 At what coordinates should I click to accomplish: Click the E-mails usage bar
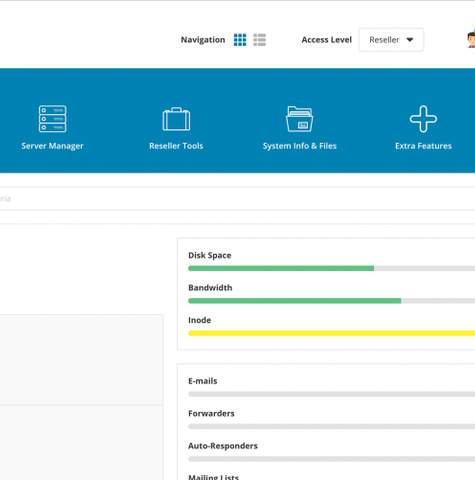[x=332, y=394]
